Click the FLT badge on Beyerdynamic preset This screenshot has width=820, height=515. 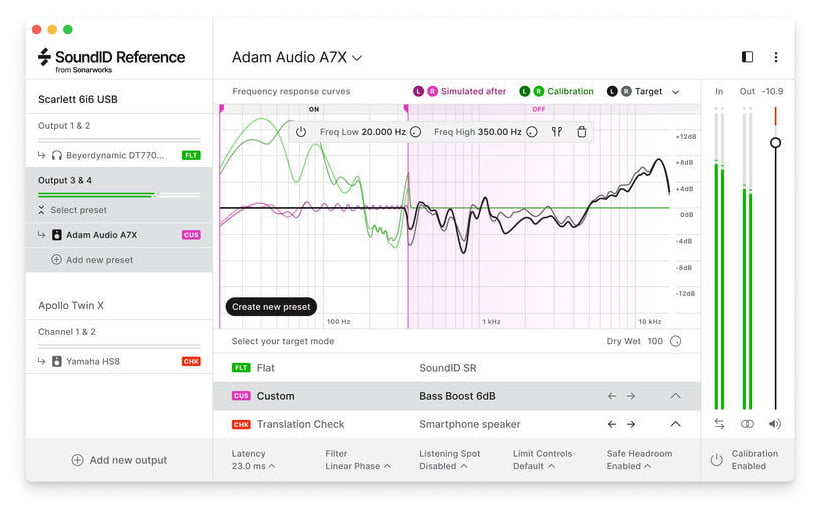click(191, 155)
